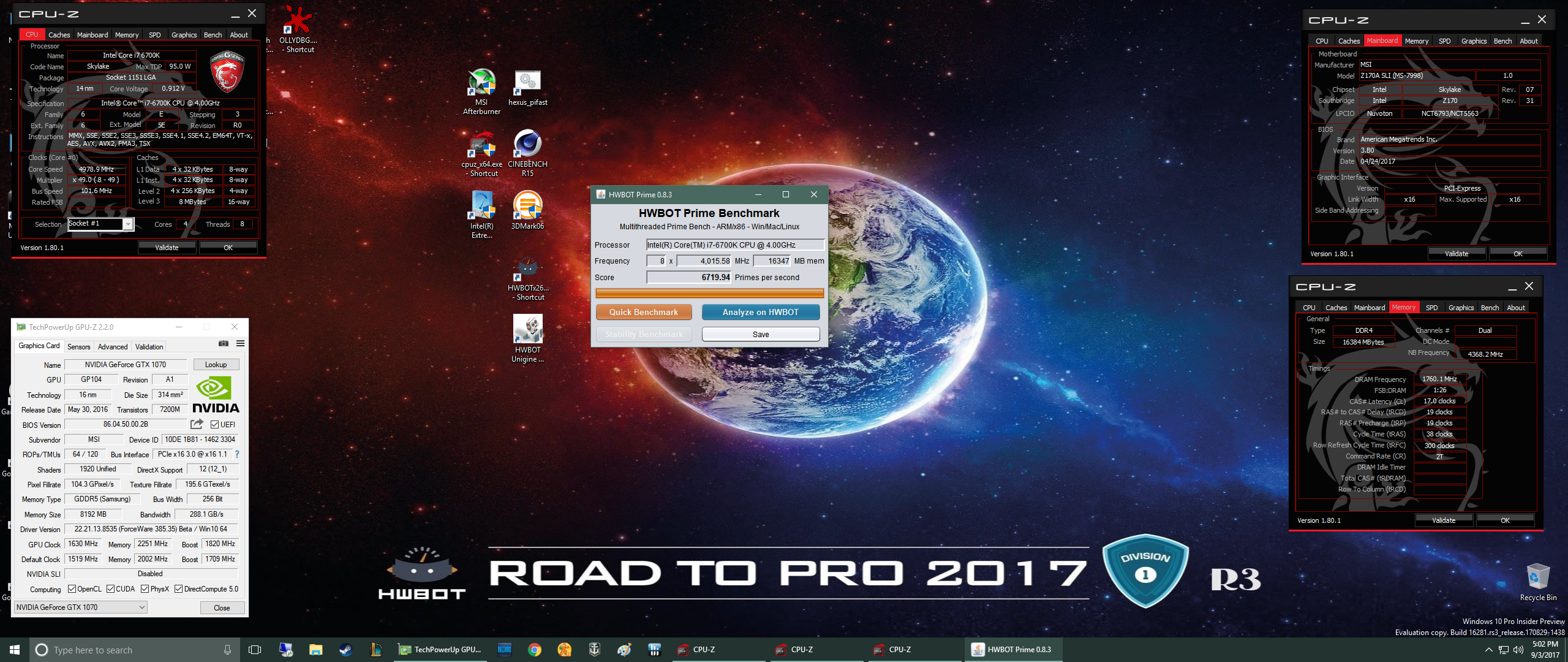Toggle OpenCL checkbox in GPU-Z
Screen dimensions: 1568x662
[72, 589]
